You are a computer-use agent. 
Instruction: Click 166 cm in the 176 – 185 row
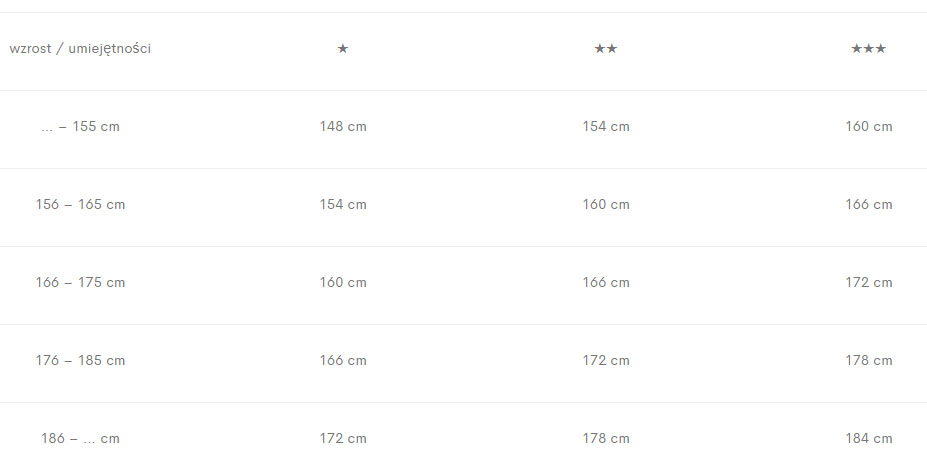point(343,361)
